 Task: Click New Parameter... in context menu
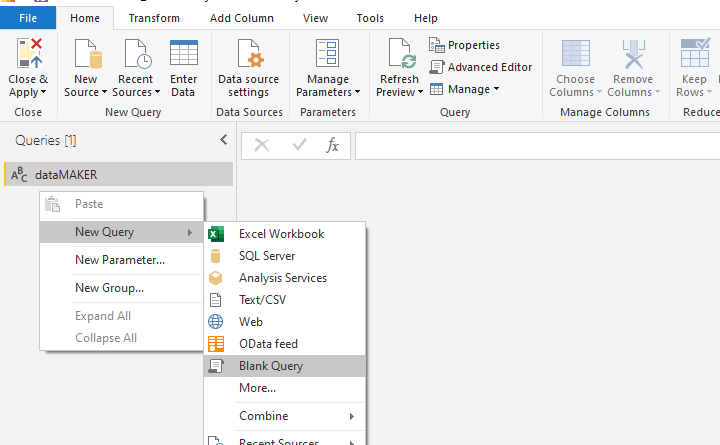[x=120, y=260]
